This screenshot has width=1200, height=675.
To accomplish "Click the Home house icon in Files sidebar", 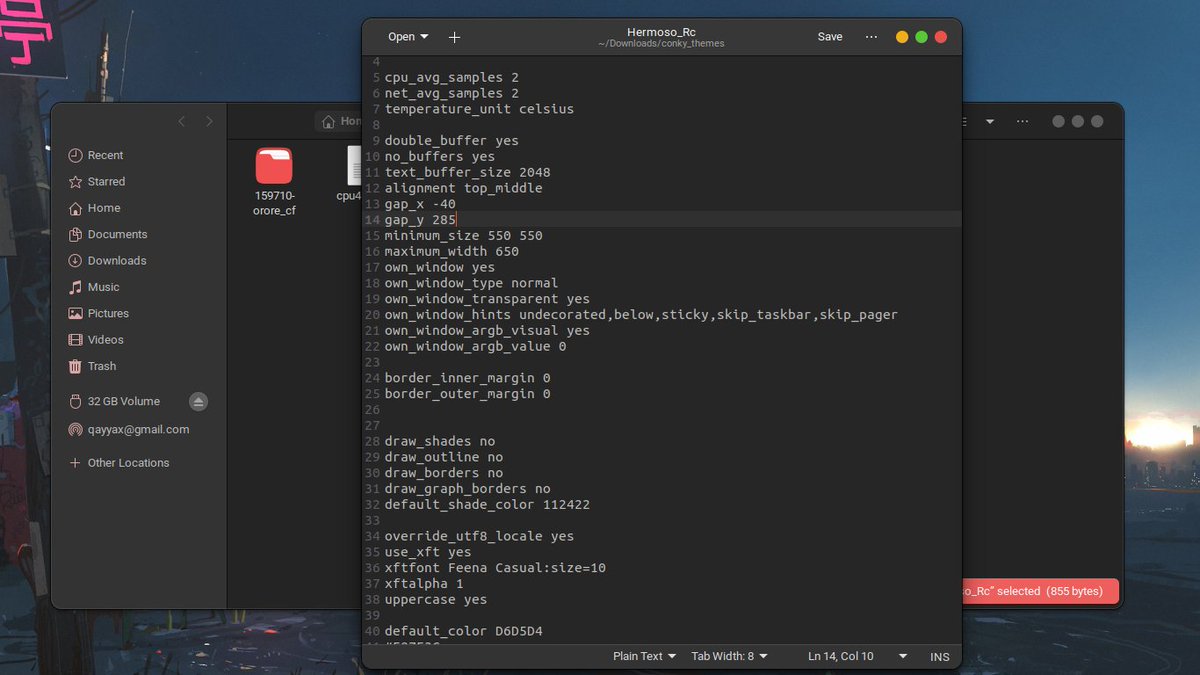I will [x=75, y=208].
